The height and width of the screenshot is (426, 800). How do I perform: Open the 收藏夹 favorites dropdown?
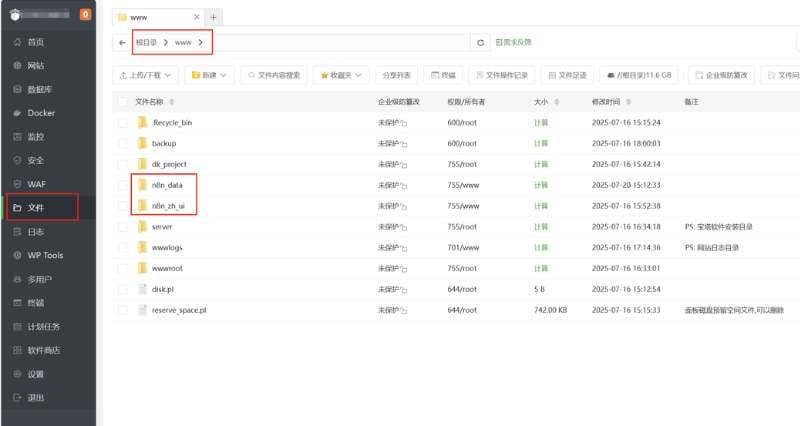341,75
